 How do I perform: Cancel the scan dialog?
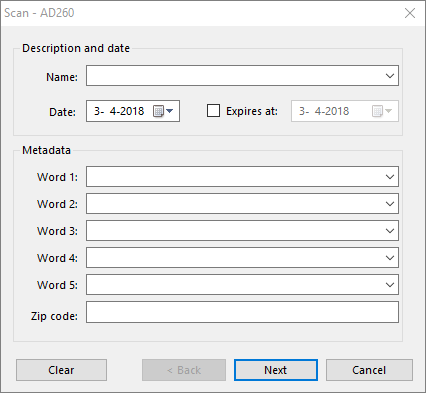[369, 370]
